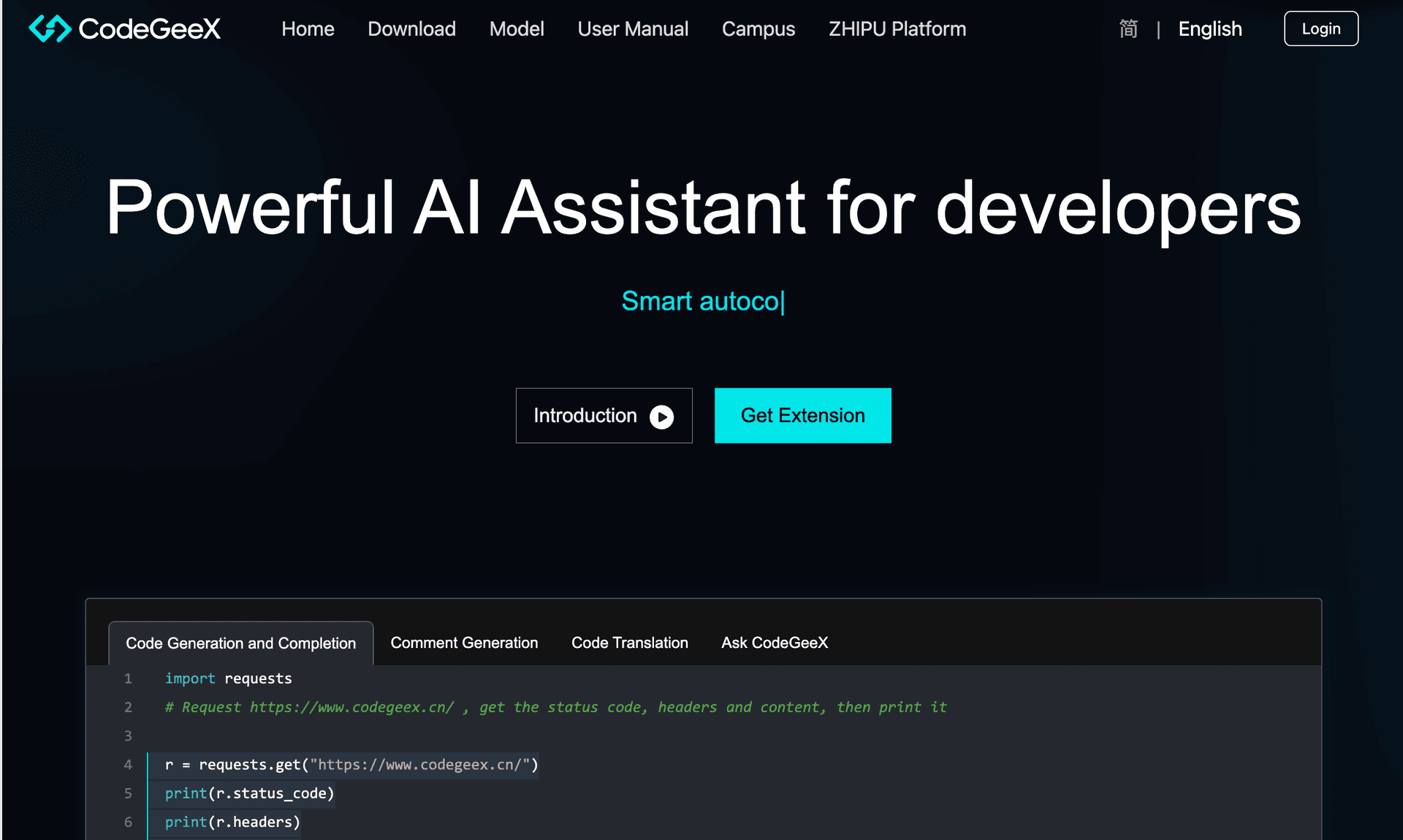Click the comment line starting '# Request https://www.codegeex.cn/'
Image resolution: width=1403 pixels, height=840 pixels.
click(x=555, y=707)
